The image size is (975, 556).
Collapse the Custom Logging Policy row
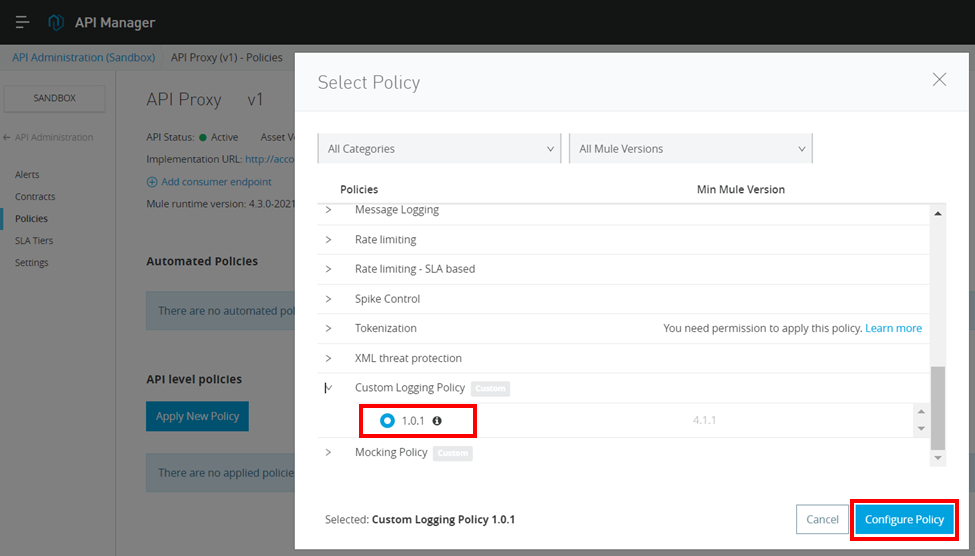[x=328, y=388]
